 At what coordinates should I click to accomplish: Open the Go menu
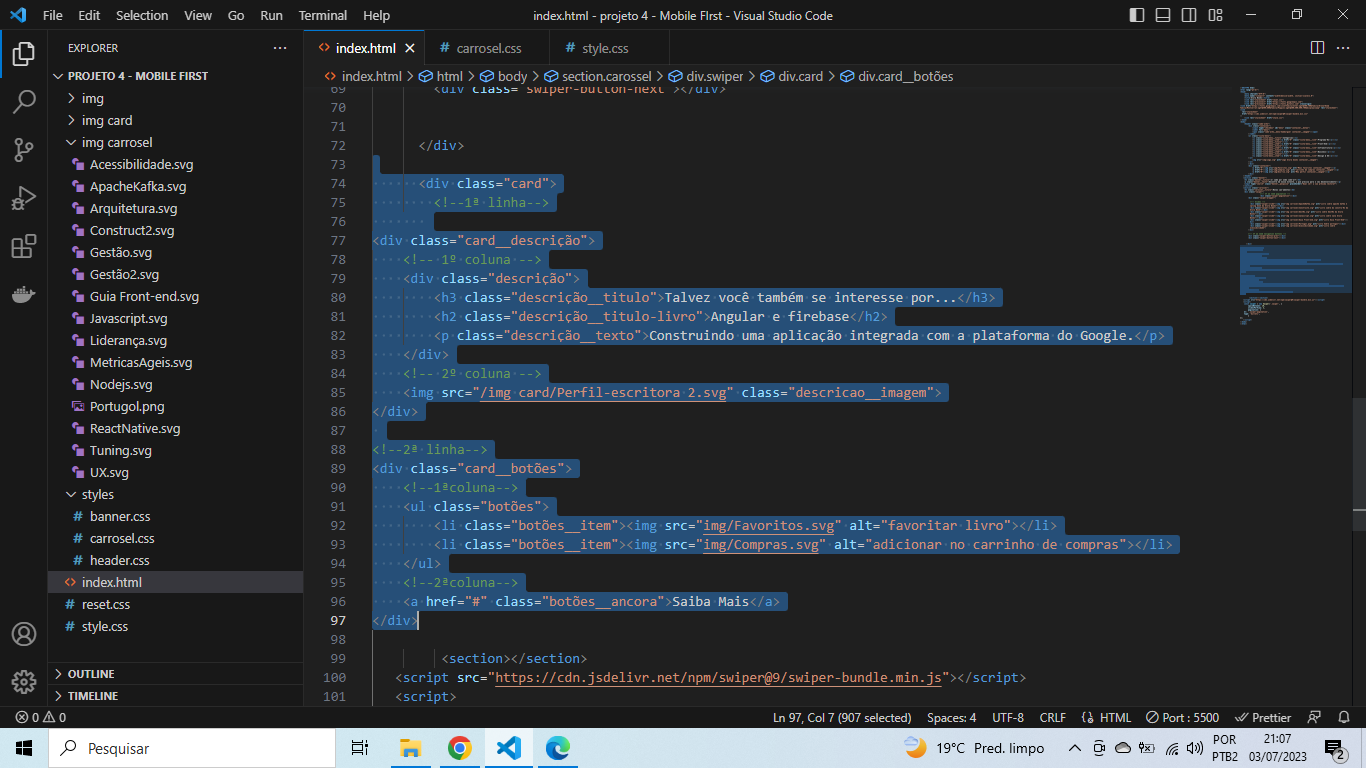tap(236, 15)
